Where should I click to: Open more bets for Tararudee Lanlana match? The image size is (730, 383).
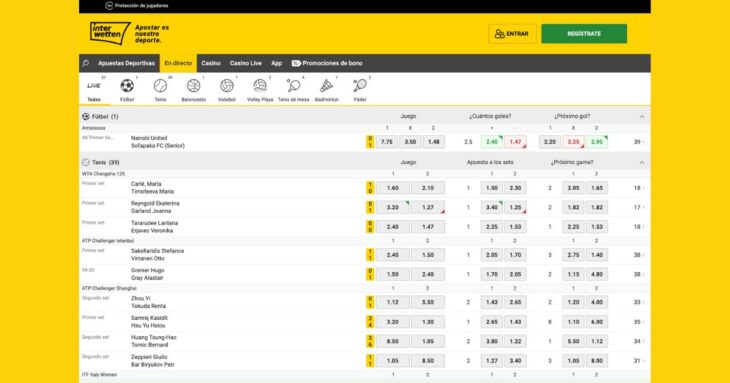[639, 227]
